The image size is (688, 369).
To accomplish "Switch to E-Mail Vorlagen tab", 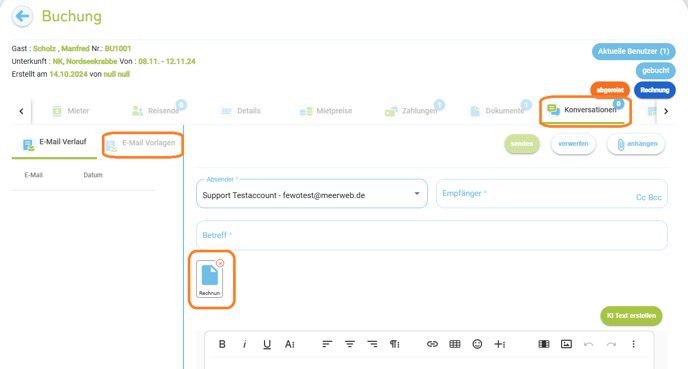I will pyautogui.click(x=142, y=144).
